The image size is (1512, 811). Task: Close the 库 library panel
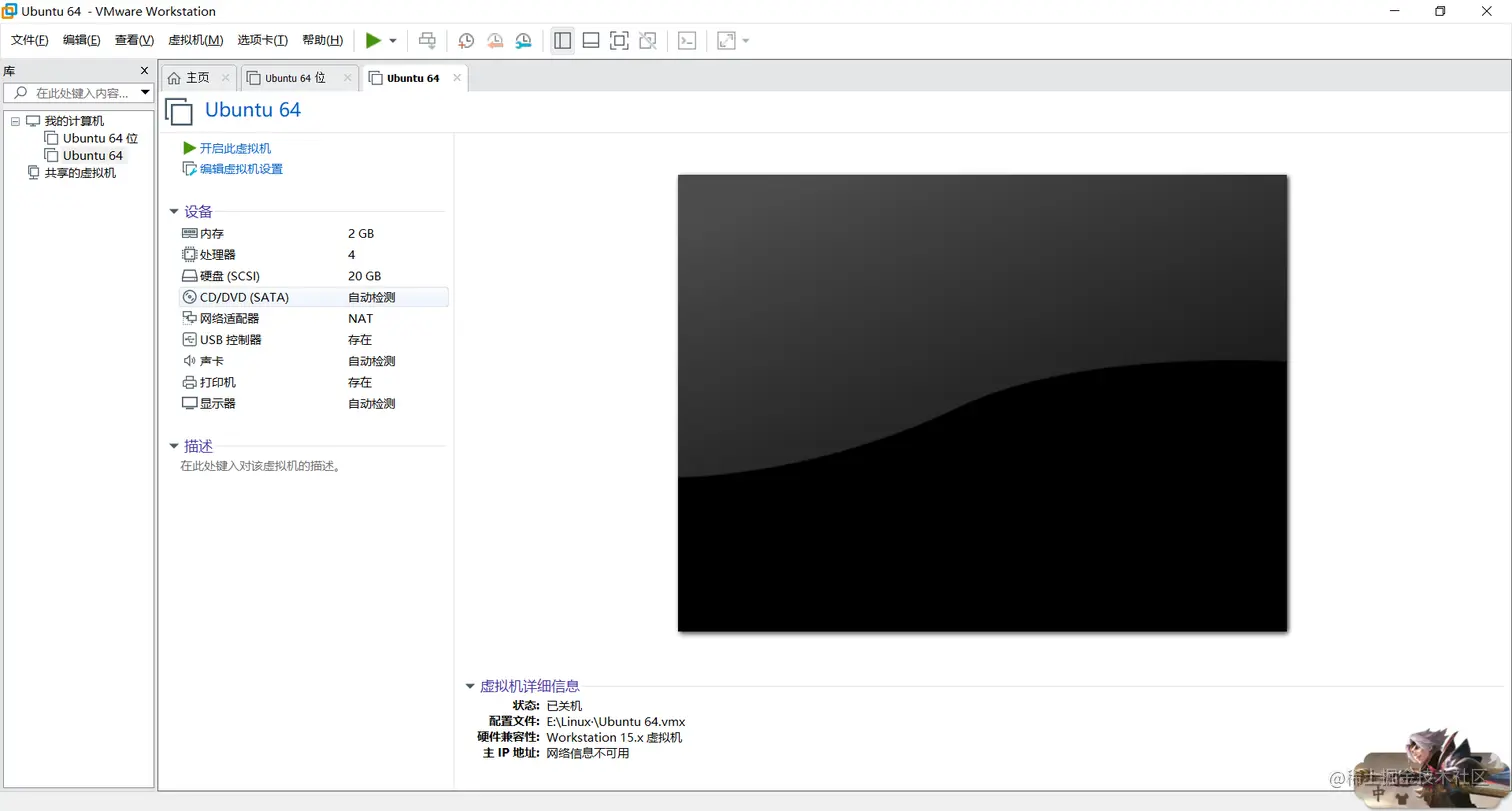click(x=144, y=71)
